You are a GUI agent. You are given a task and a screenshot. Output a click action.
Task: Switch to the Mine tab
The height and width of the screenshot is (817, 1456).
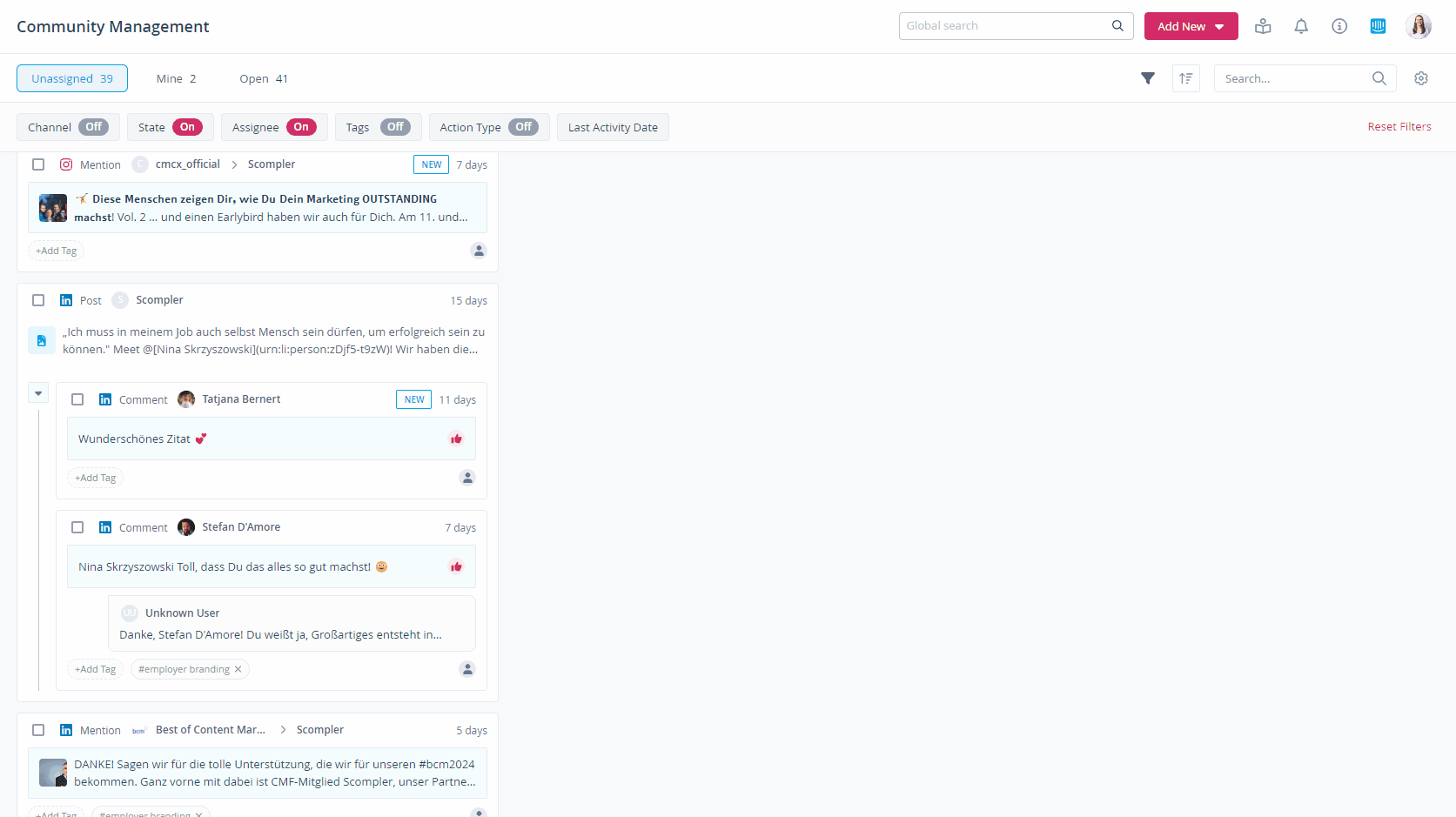coord(176,78)
